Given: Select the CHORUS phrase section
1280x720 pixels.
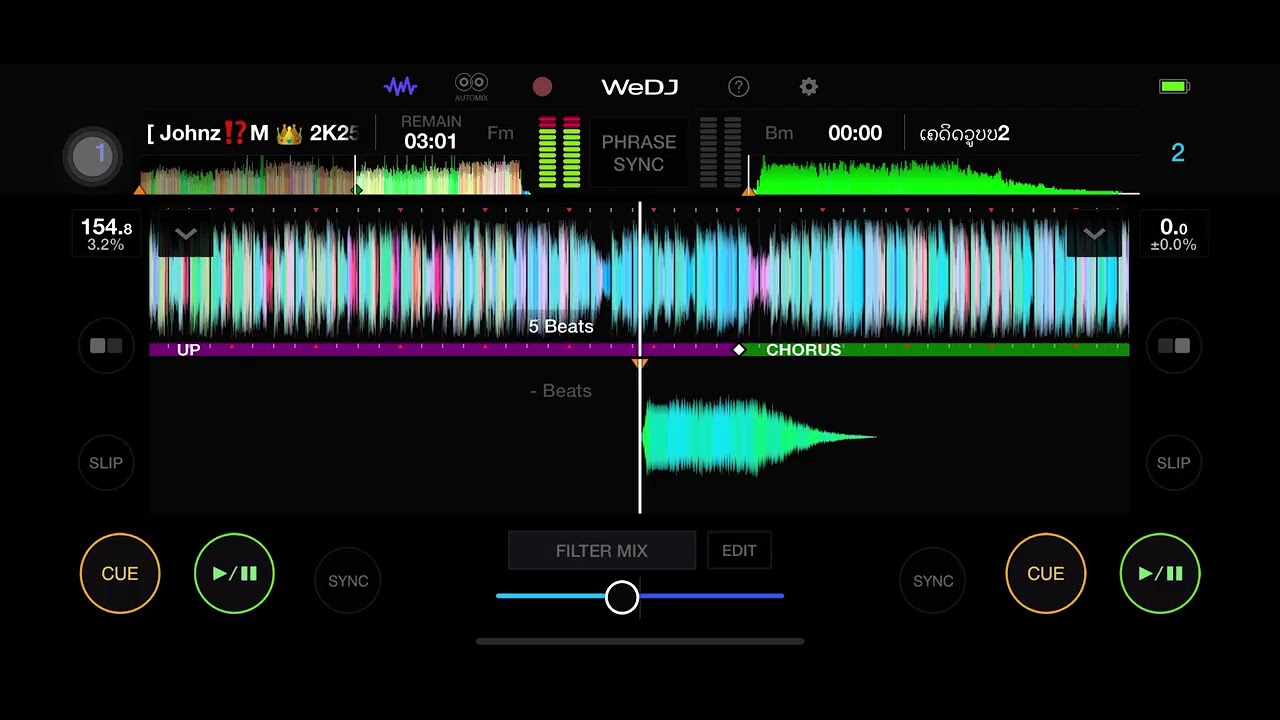Looking at the screenshot, I should 937,350.
